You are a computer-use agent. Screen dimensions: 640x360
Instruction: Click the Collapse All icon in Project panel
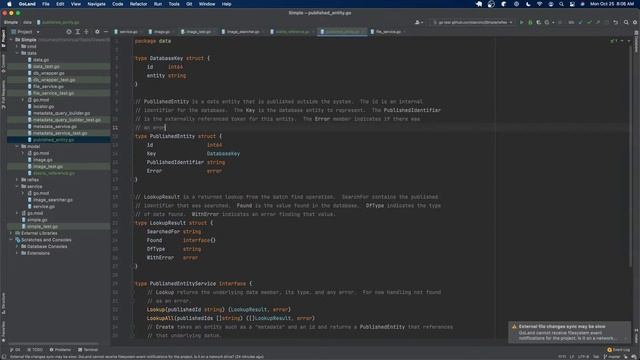click(87, 32)
